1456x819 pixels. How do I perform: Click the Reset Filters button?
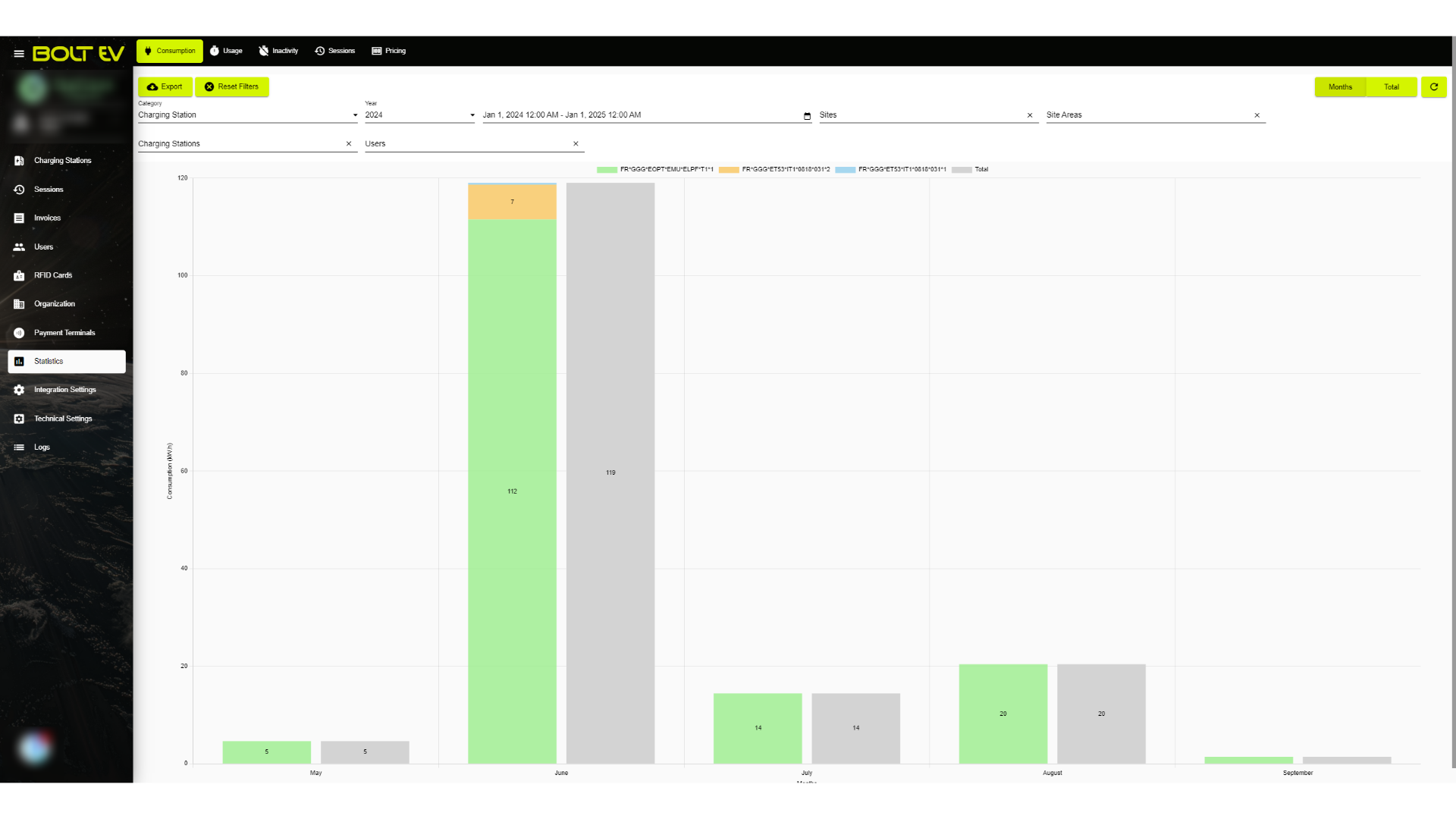[x=231, y=87]
